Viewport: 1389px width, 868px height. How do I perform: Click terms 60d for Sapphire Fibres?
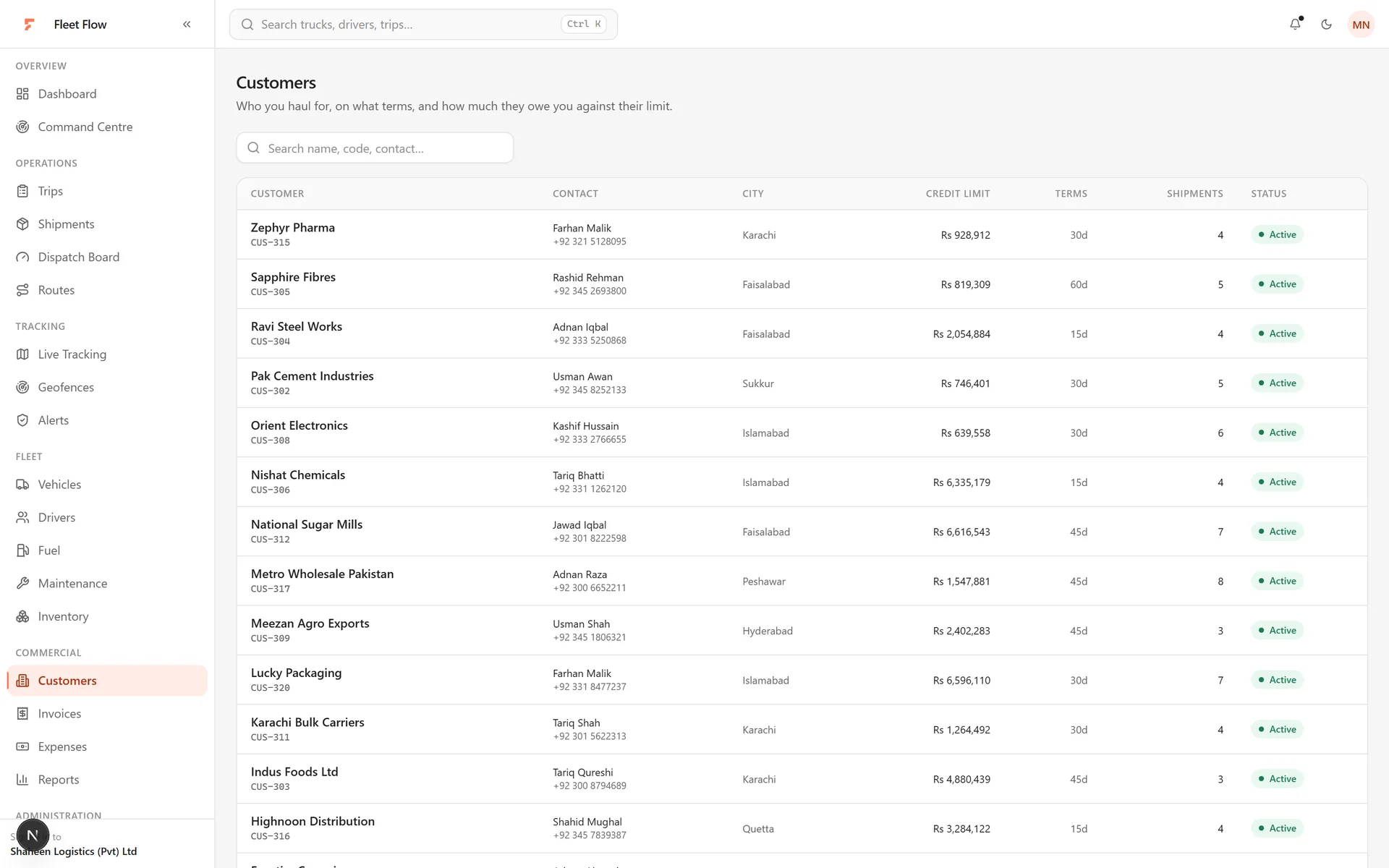(1079, 284)
